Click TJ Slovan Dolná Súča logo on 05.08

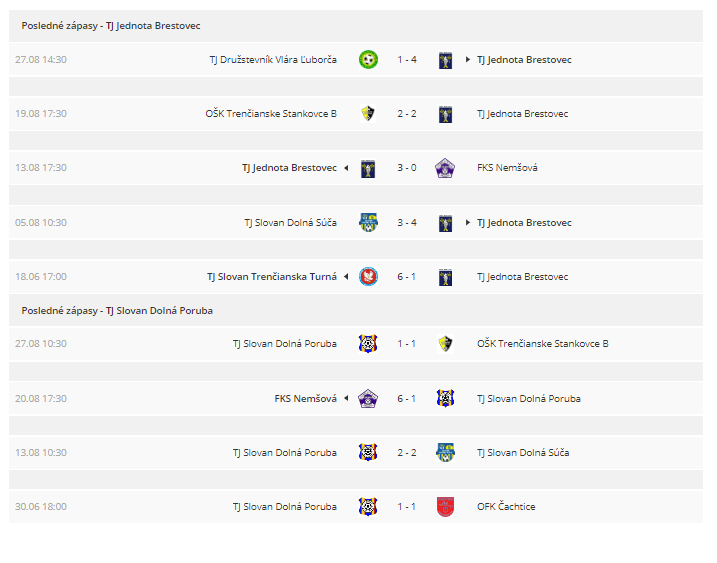point(368,222)
